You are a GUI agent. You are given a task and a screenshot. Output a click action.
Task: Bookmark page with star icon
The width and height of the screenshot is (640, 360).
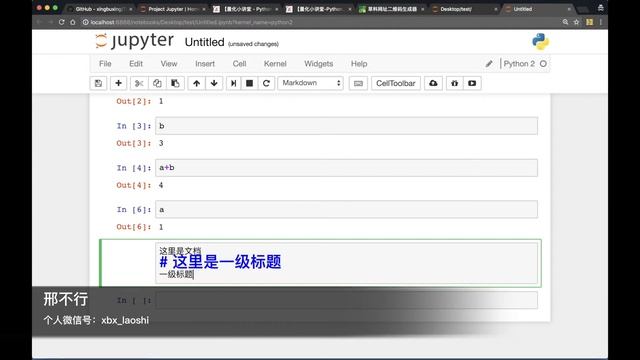[x=576, y=22]
